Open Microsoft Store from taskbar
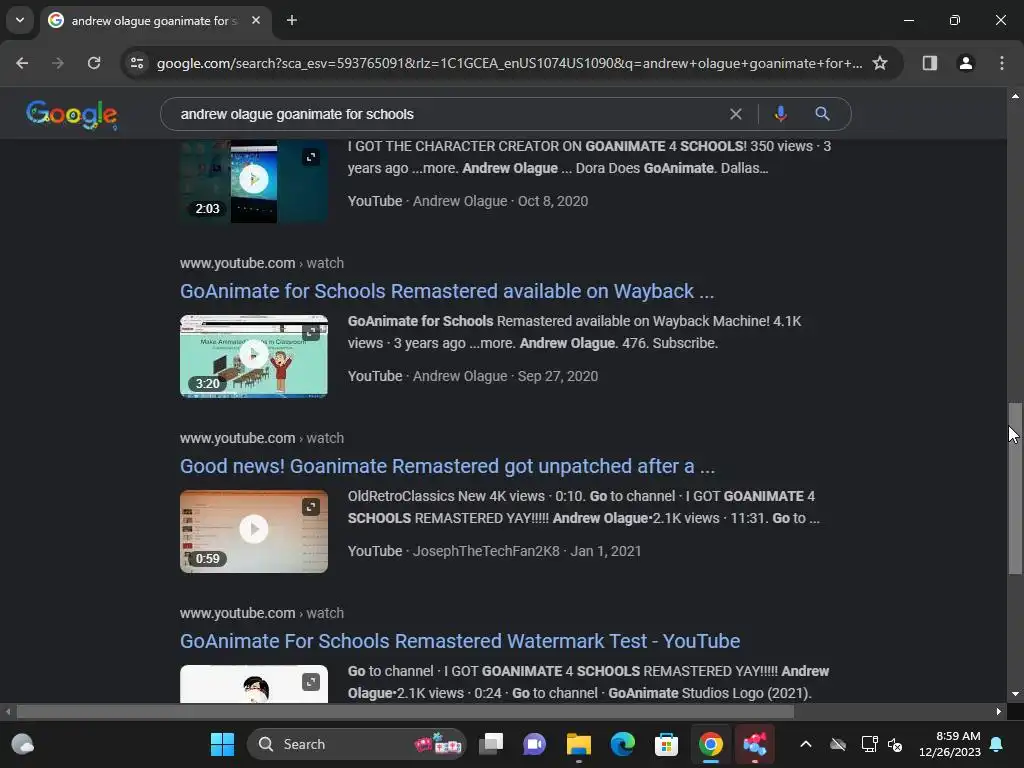Viewport: 1024px width, 768px height. pyautogui.click(x=666, y=744)
